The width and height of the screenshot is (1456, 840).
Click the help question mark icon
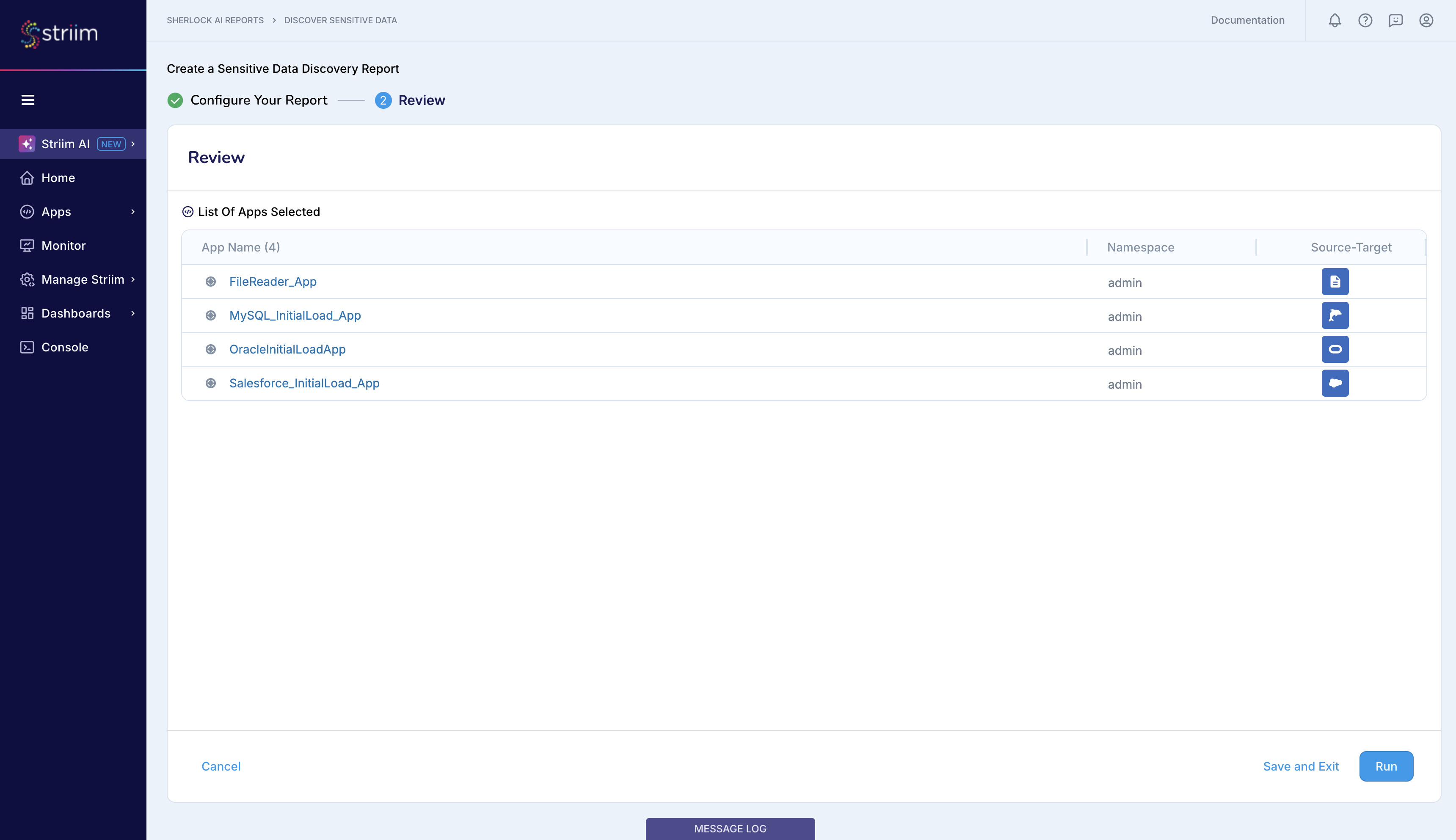coord(1364,20)
